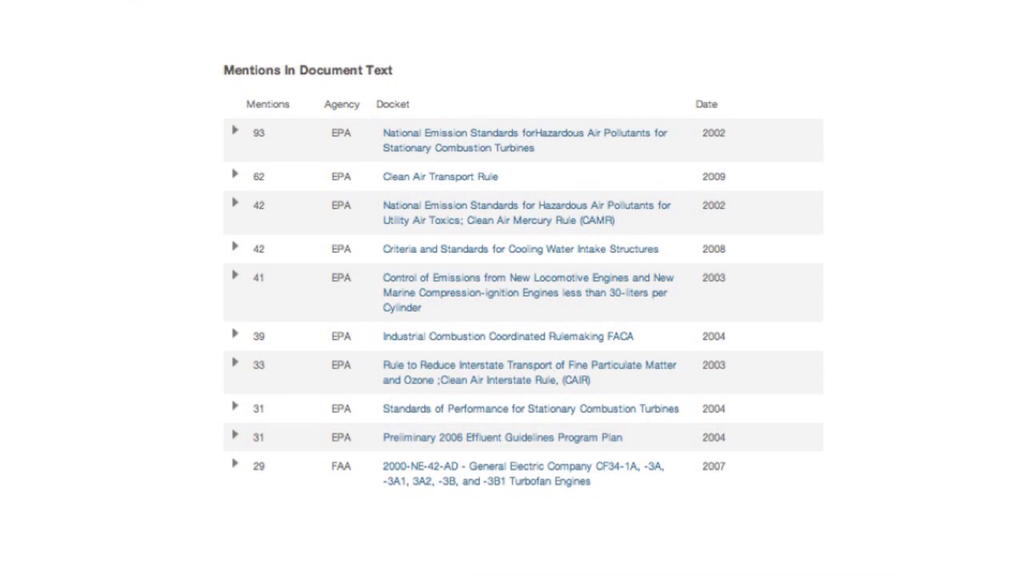This screenshot has height=576, width=1024.
Task: Open the Clean Air Mercury Rule docket
Action: coord(526,213)
